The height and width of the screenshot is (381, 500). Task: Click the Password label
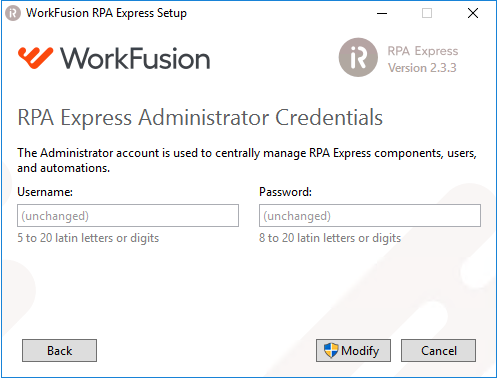(x=285, y=192)
